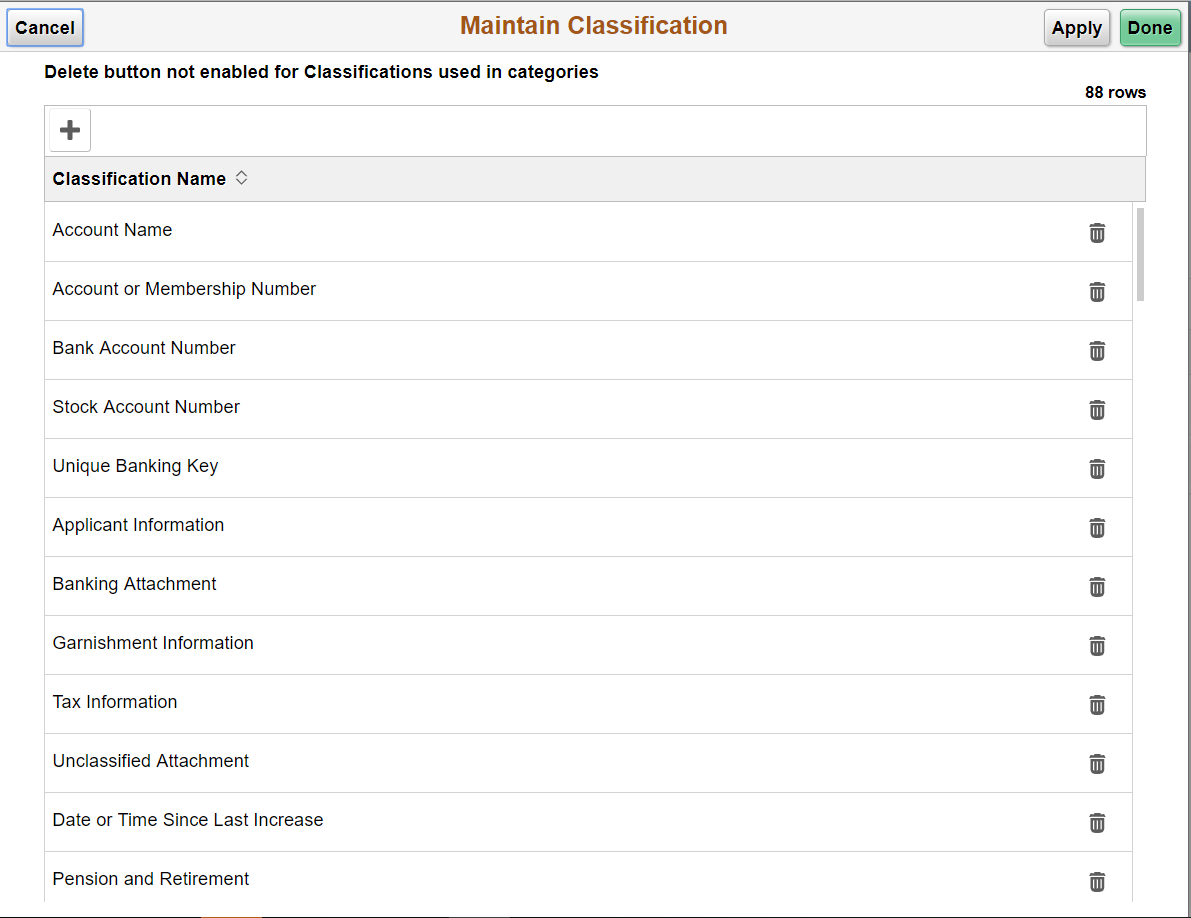Delete the Pension and Retirement classification
Image resolution: width=1191 pixels, height=918 pixels.
[x=1097, y=882]
